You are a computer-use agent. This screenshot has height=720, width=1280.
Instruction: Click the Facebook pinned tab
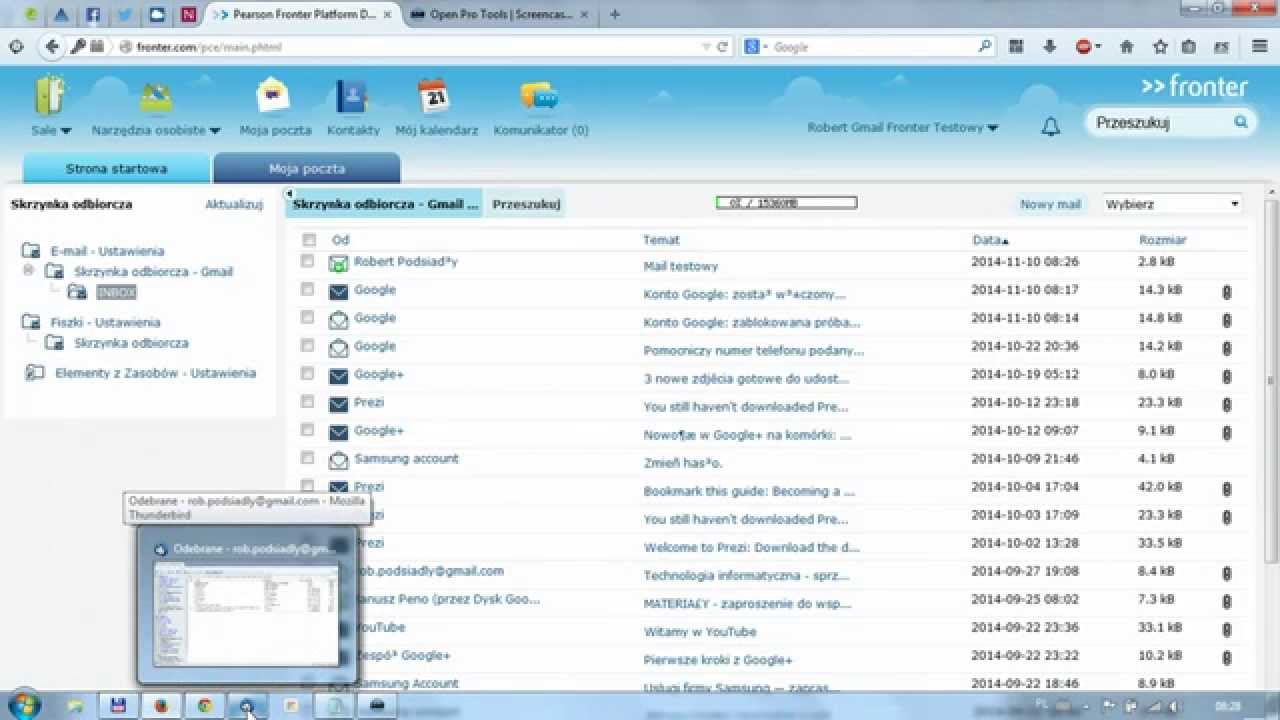point(93,15)
